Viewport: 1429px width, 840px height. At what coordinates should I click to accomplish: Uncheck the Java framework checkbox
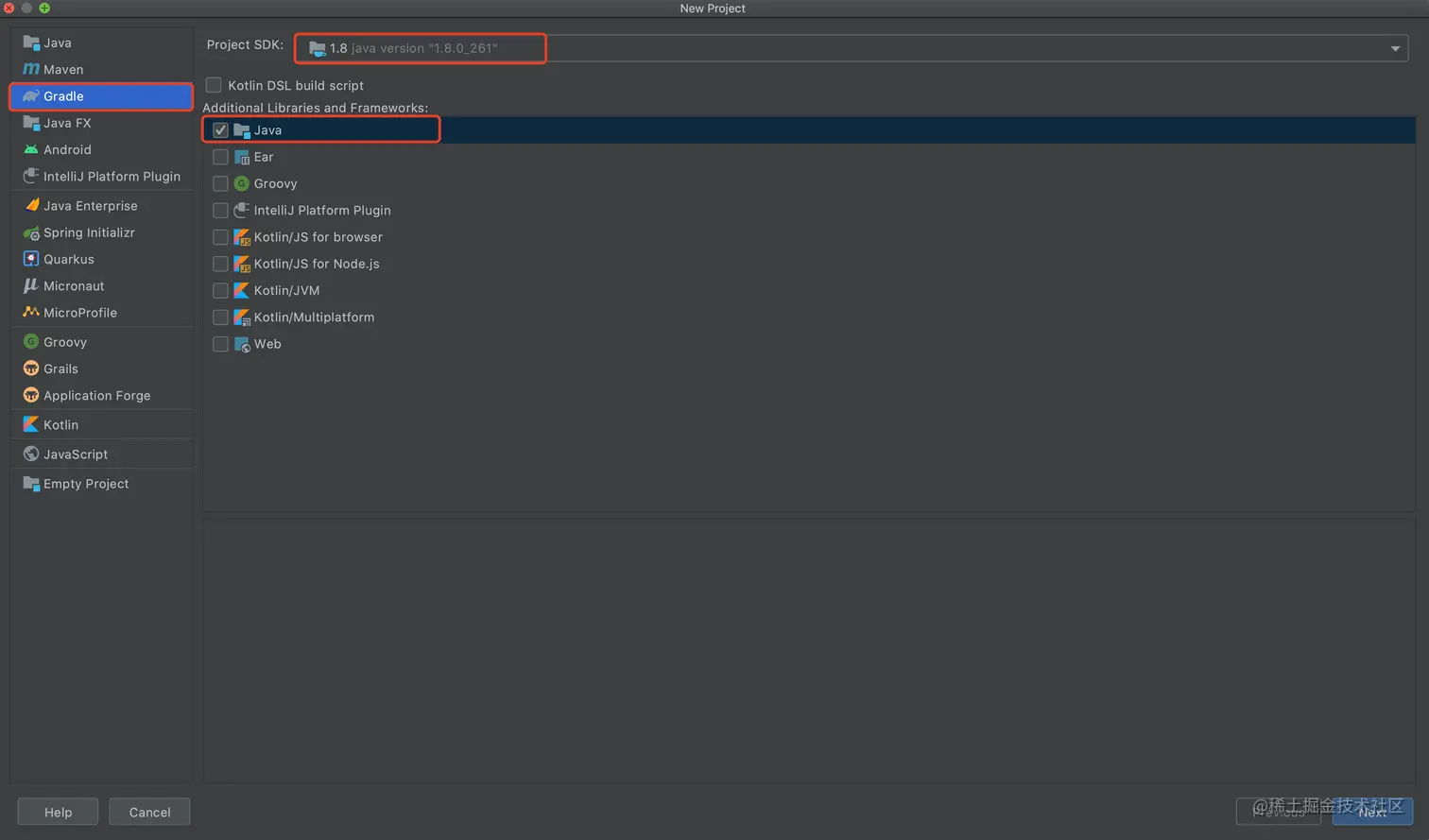click(220, 130)
